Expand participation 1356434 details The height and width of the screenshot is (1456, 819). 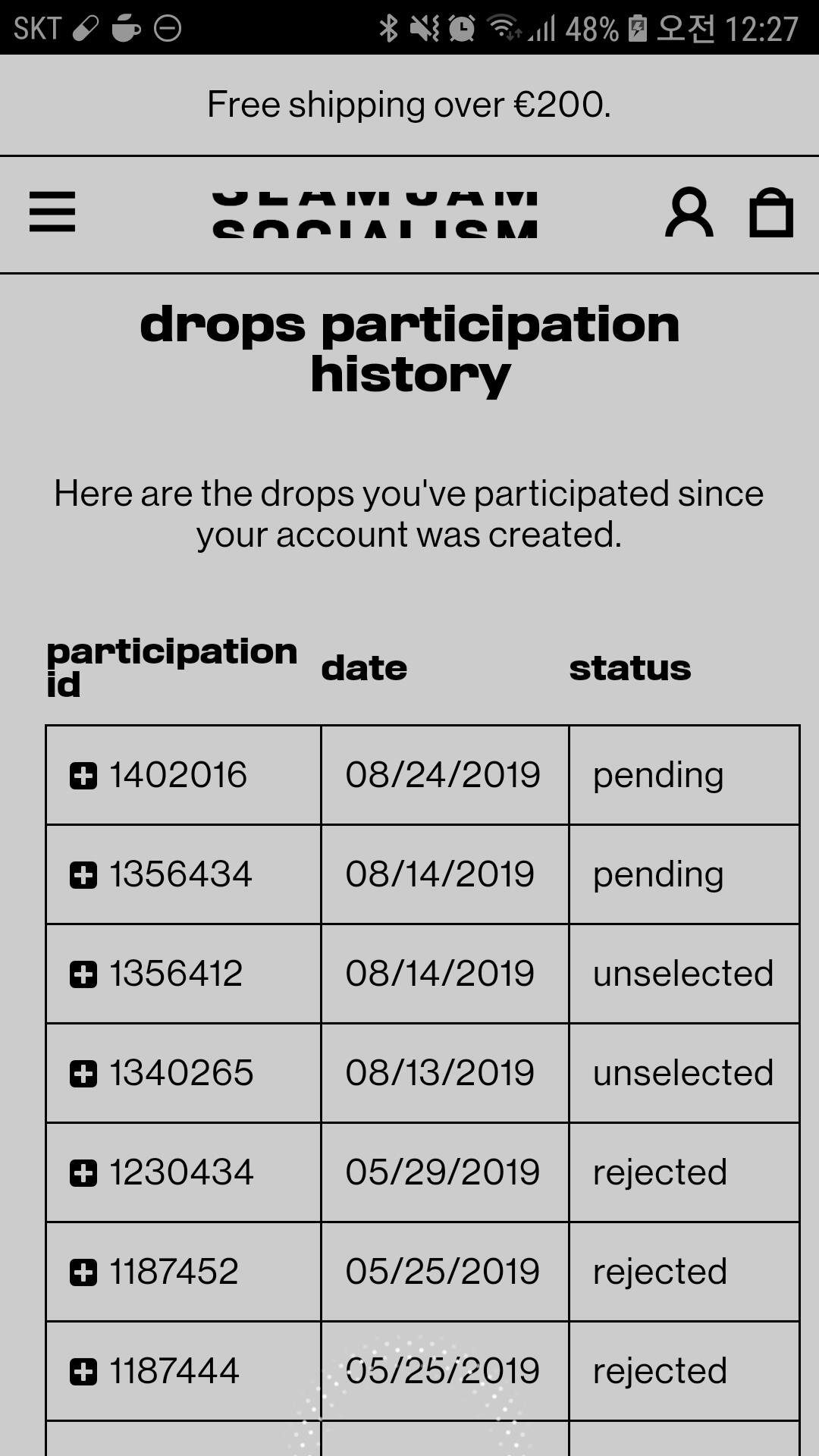click(x=83, y=875)
